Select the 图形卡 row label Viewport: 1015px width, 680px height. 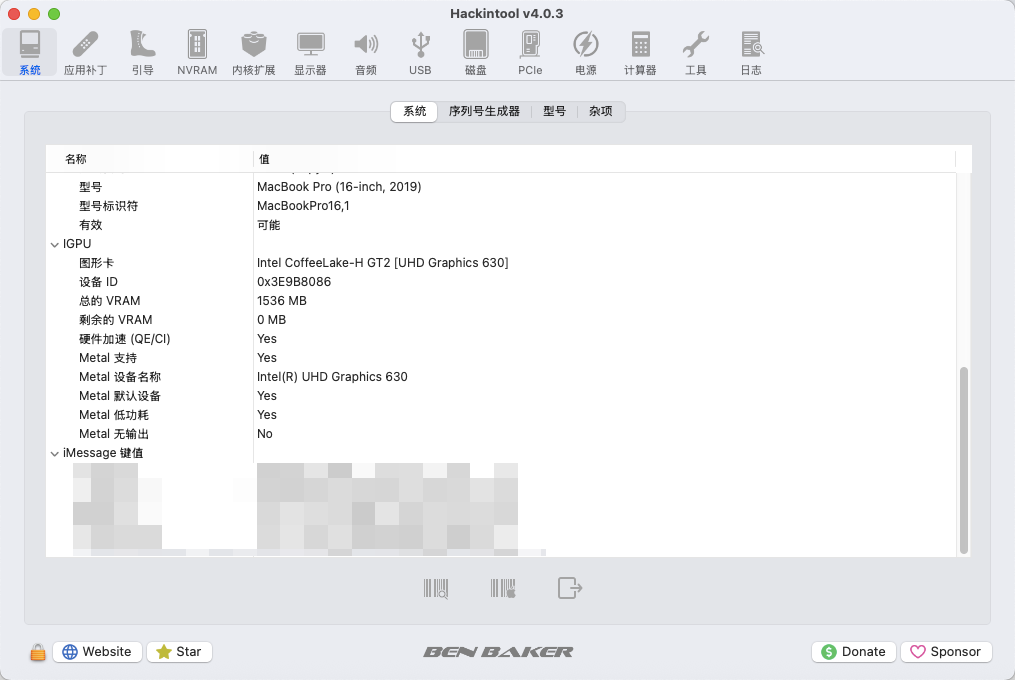96,263
